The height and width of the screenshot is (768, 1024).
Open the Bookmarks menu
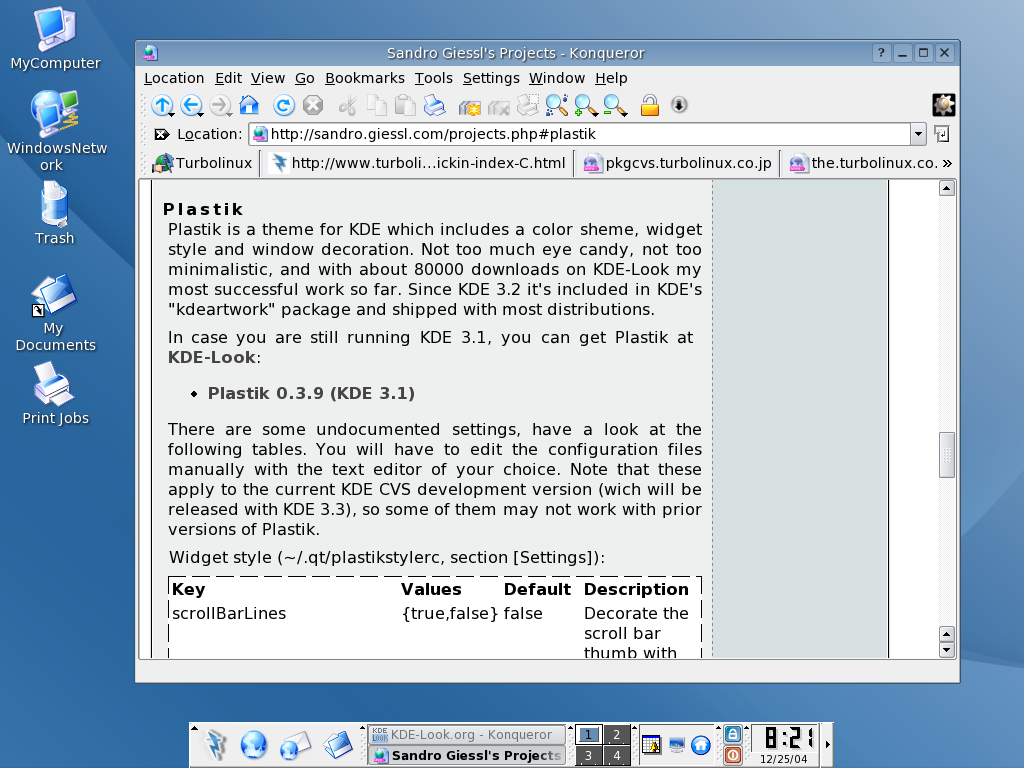point(365,78)
